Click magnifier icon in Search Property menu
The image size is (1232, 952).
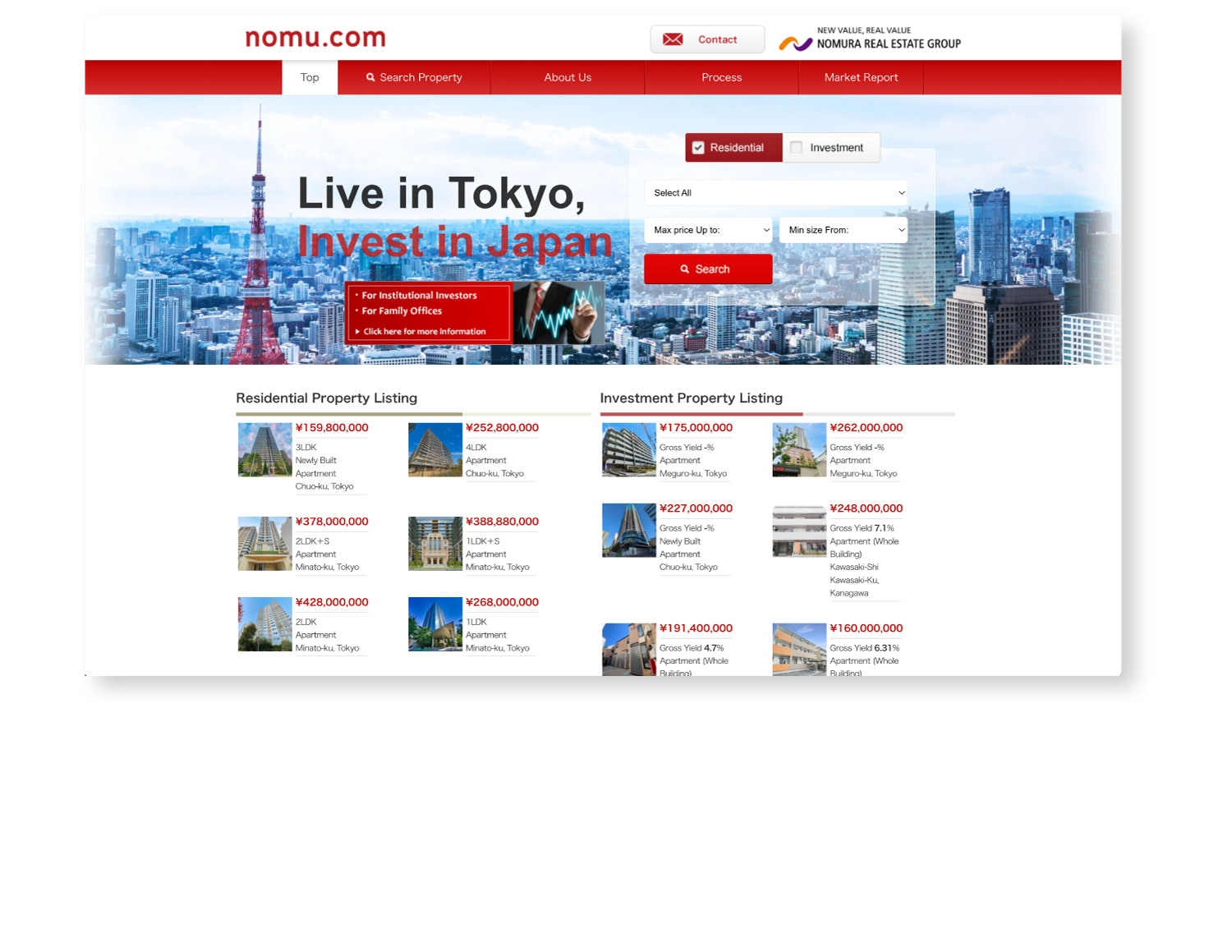[x=370, y=77]
